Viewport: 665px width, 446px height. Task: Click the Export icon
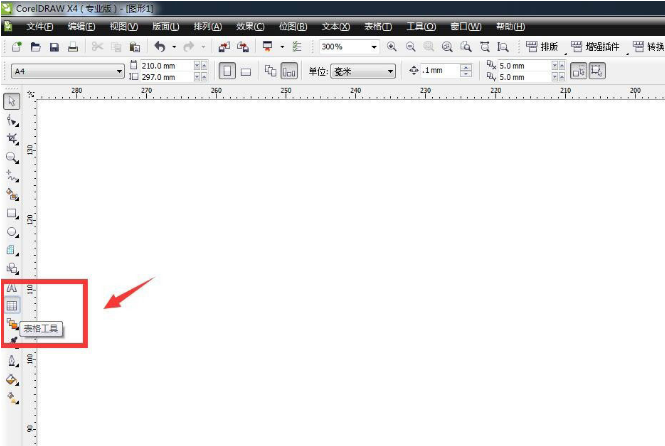click(x=243, y=47)
